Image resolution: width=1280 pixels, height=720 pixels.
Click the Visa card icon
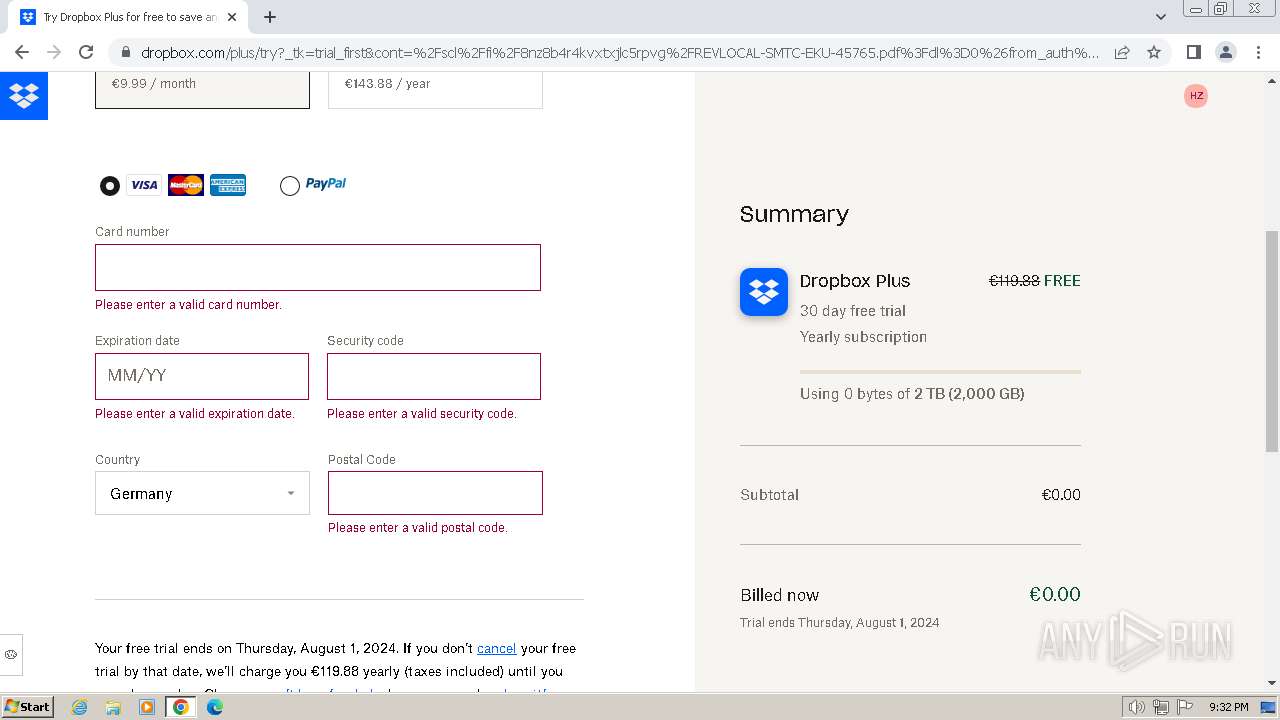(x=144, y=185)
